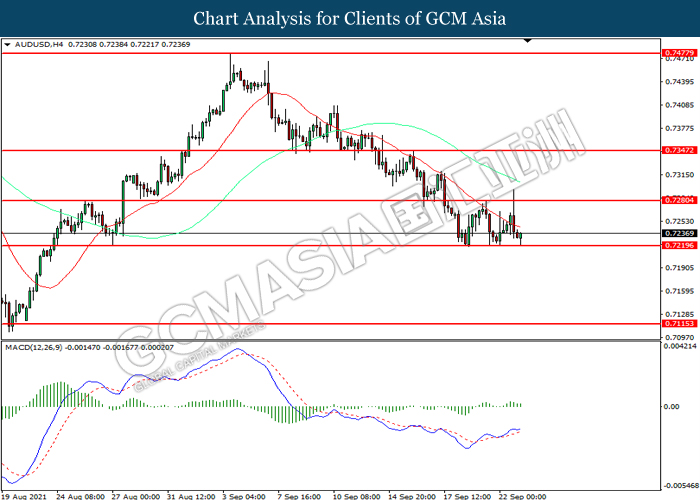Select the 0.71153 support price label
Screen dimensions: 700x500
tap(679, 324)
